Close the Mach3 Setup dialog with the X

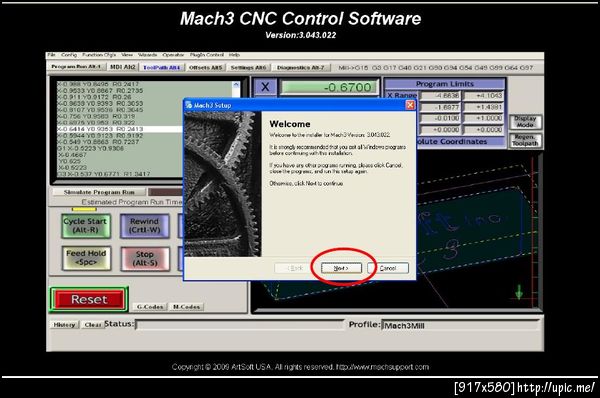(410, 105)
